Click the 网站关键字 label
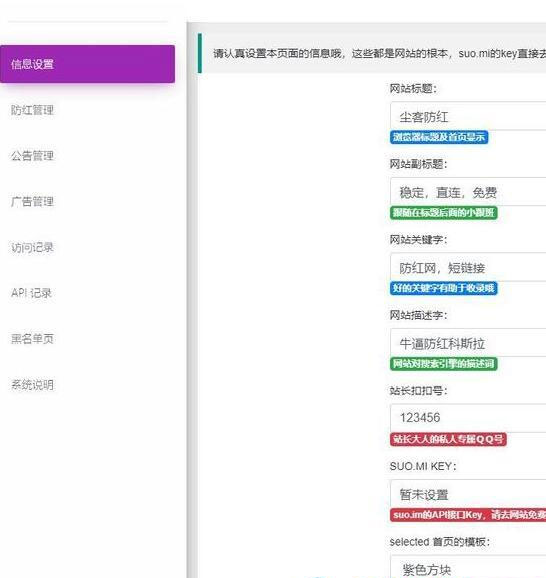 [418, 240]
